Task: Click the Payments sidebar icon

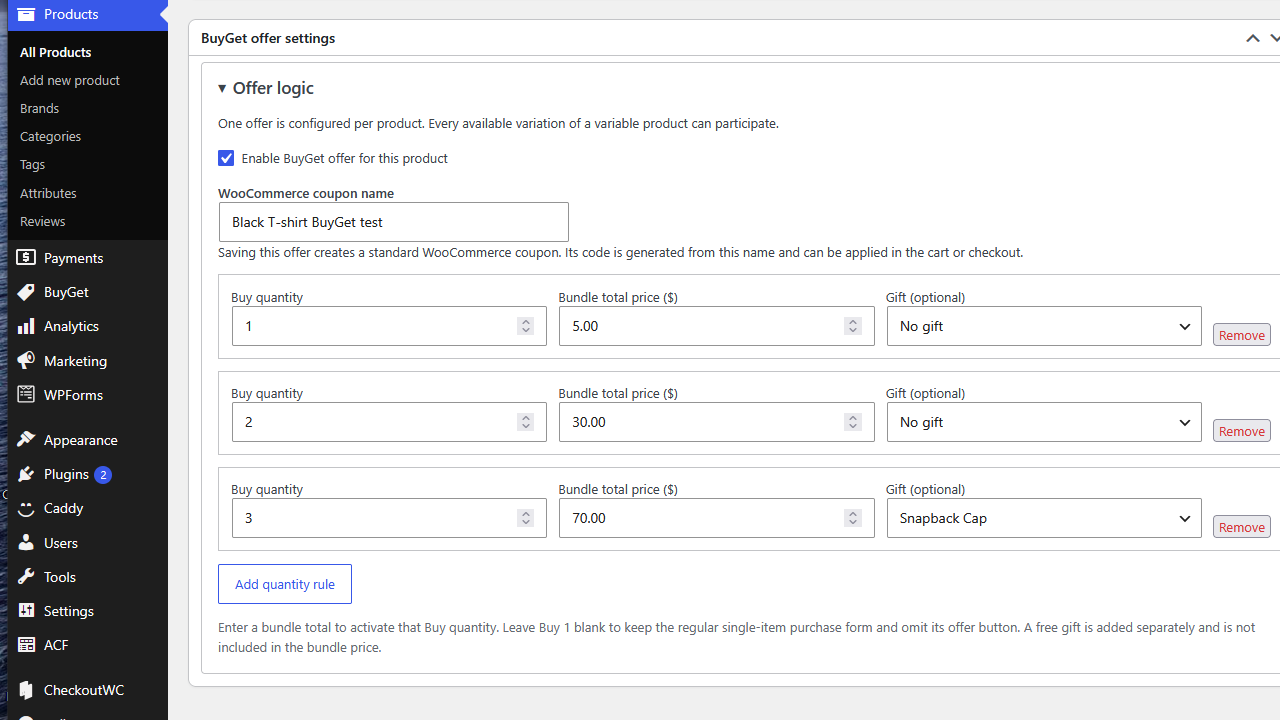Action: point(26,258)
